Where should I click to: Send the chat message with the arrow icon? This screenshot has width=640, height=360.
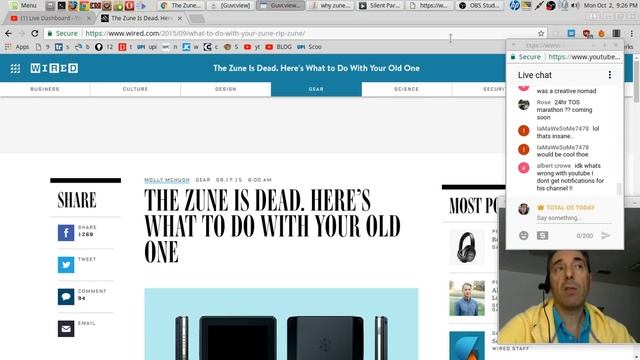606,236
